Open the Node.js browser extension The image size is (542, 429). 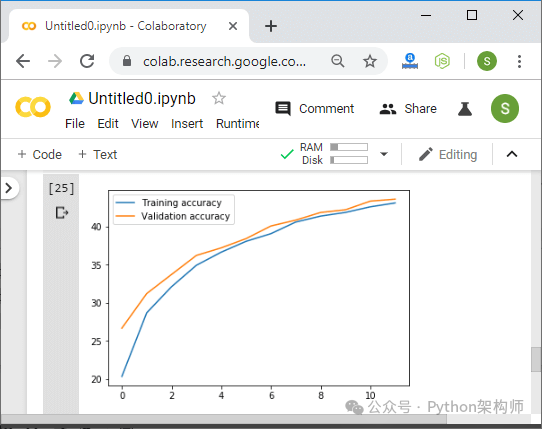tap(442, 61)
